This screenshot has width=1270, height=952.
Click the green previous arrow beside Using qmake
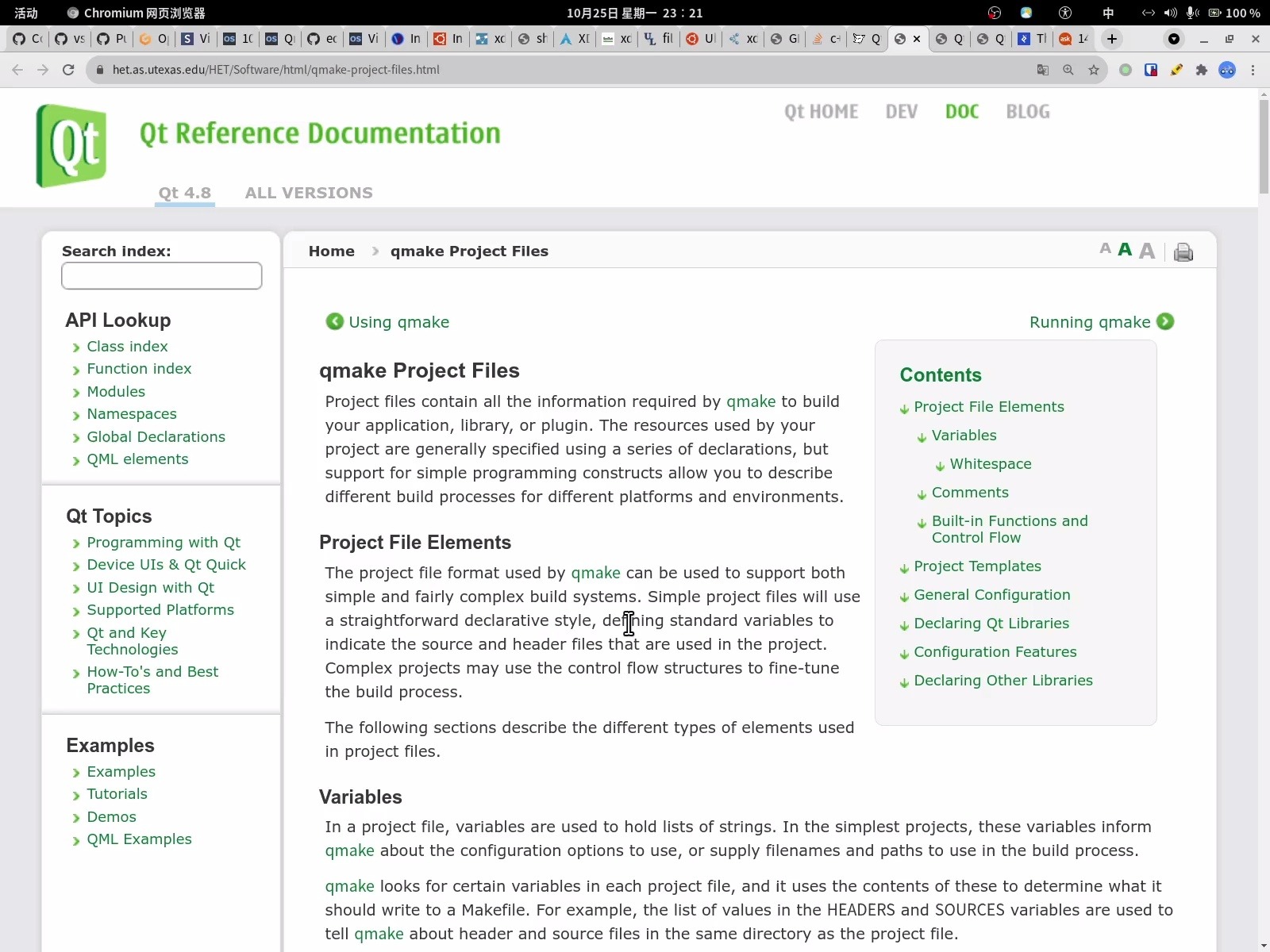[x=335, y=321]
